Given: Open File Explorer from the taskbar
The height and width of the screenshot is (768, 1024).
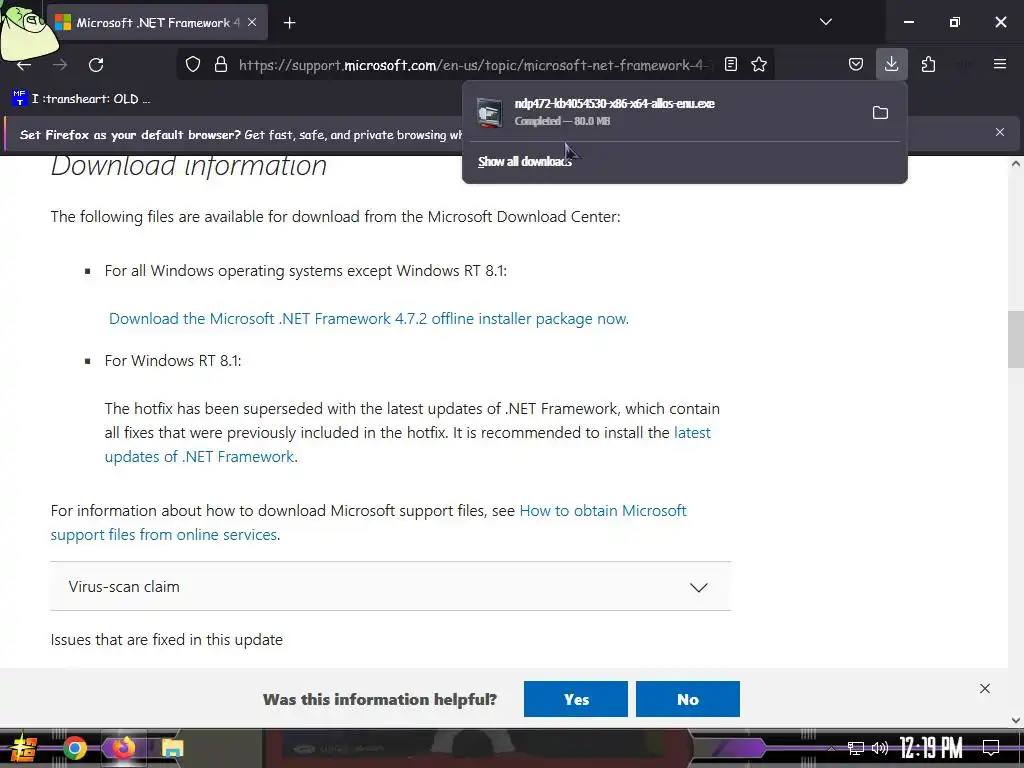Looking at the screenshot, I should [x=172, y=748].
